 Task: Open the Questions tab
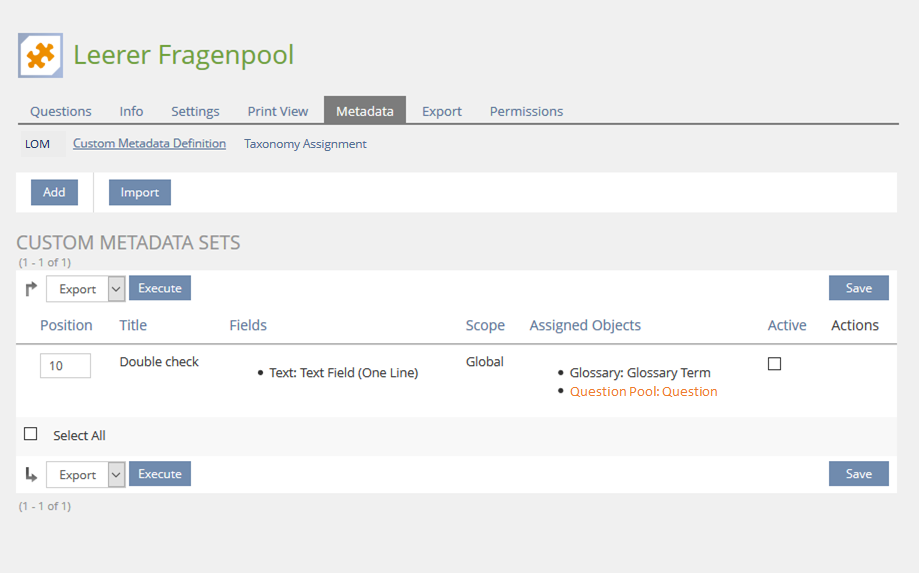tap(61, 111)
